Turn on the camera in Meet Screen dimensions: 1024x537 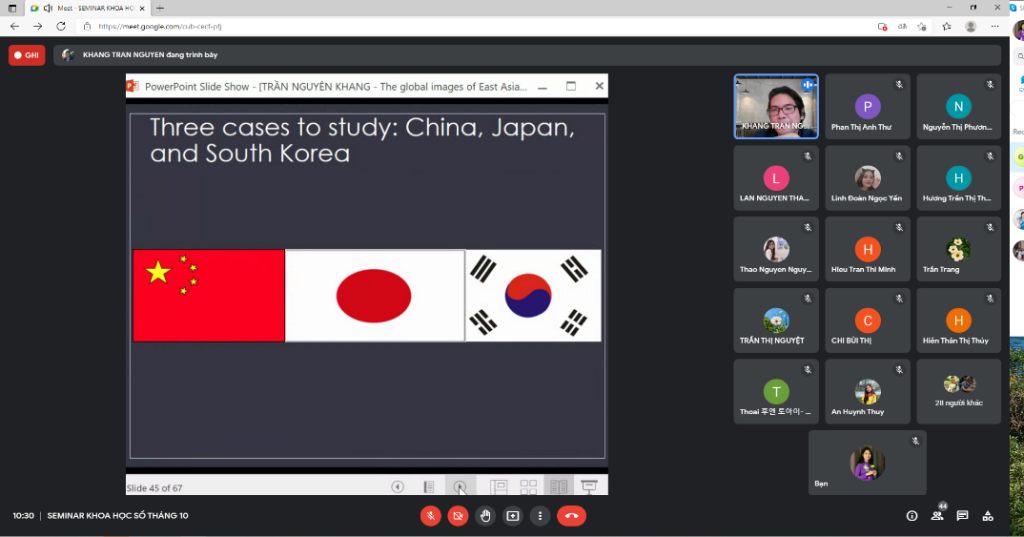458,516
